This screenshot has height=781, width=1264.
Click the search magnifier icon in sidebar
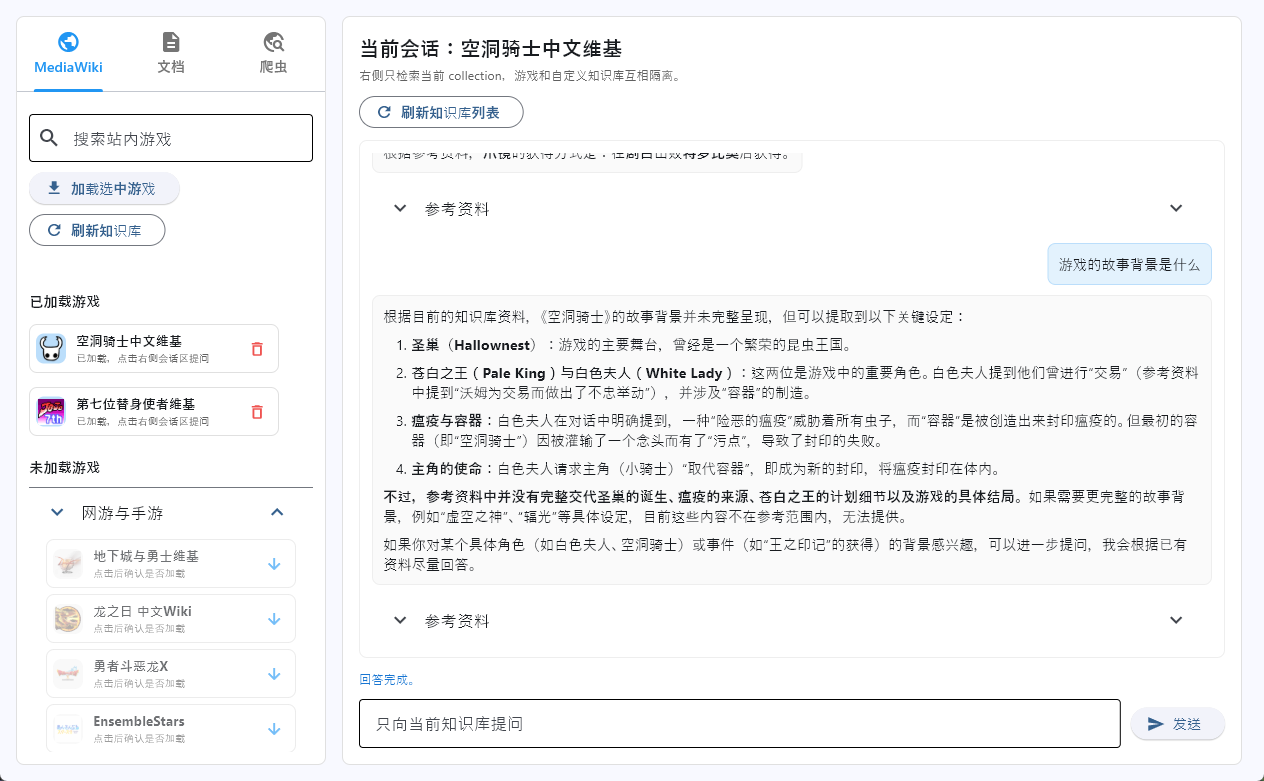(x=49, y=138)
